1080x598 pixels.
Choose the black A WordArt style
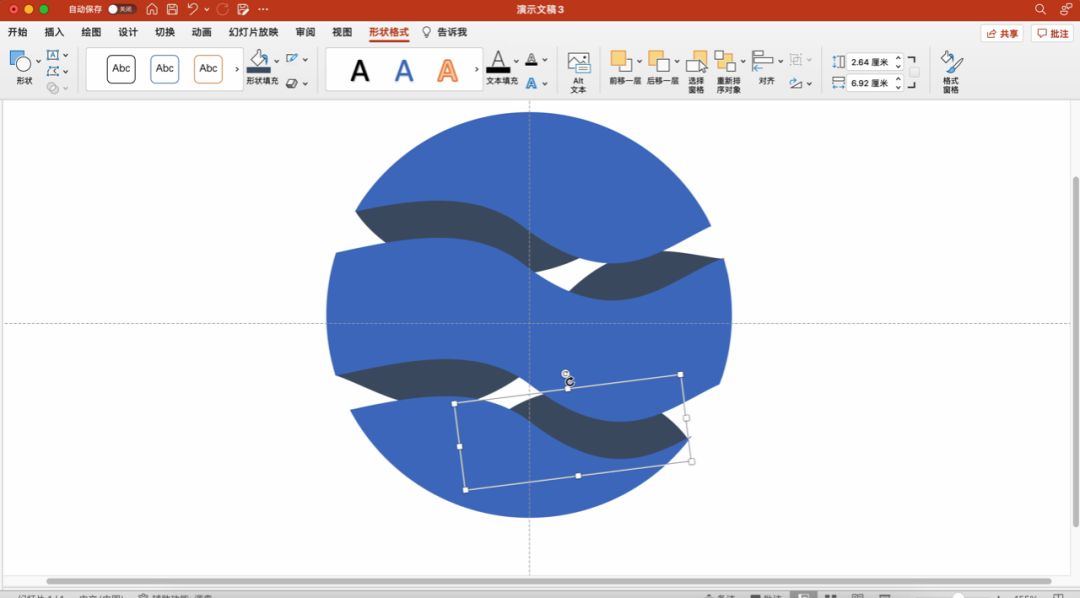[x=360, y=70]
